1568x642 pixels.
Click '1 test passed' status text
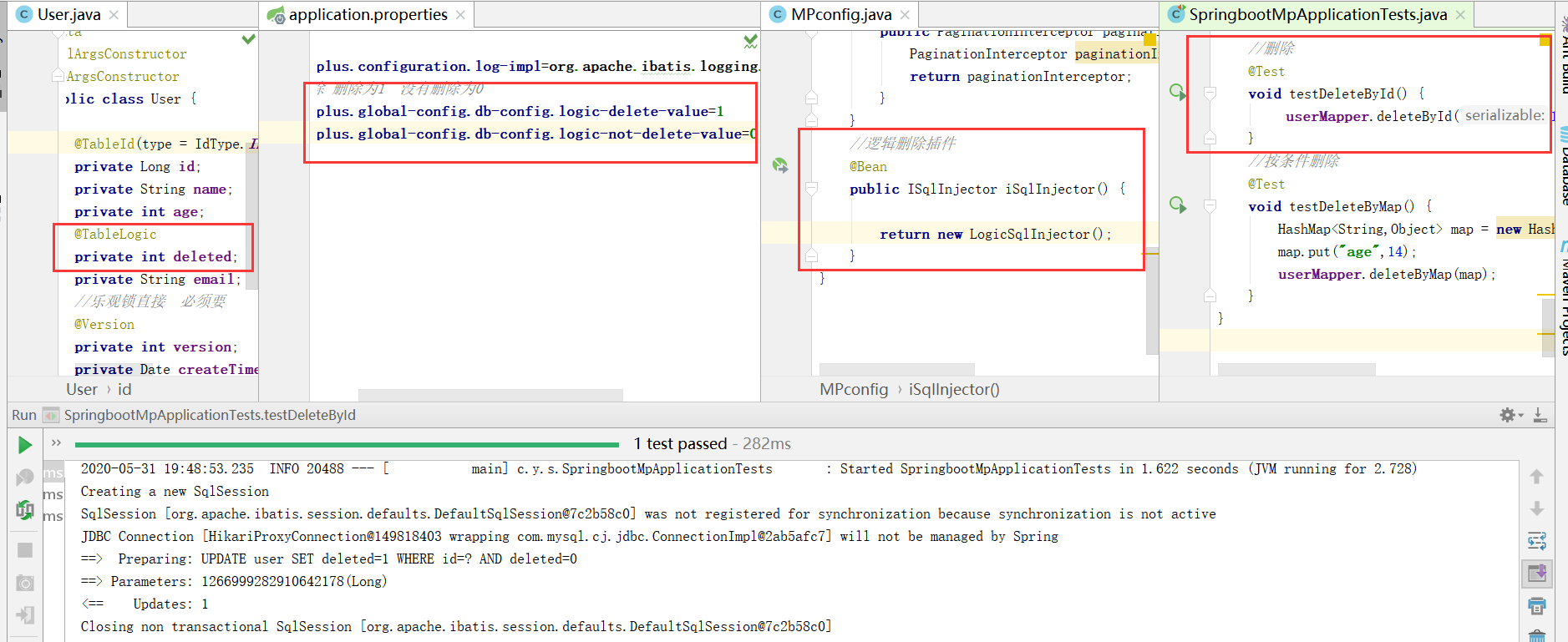[680, 444]
